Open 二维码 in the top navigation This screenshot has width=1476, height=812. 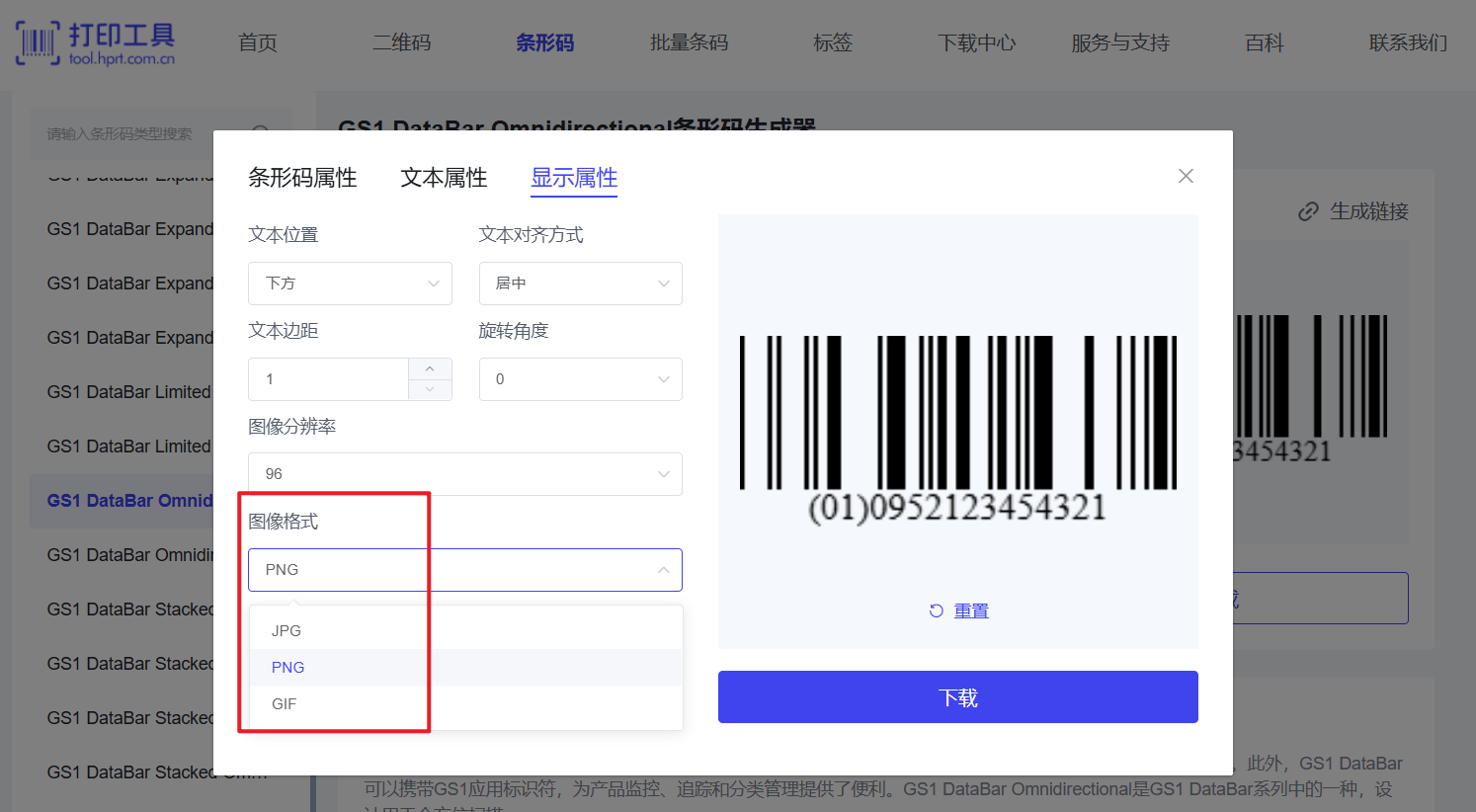(x=401, y=42)
